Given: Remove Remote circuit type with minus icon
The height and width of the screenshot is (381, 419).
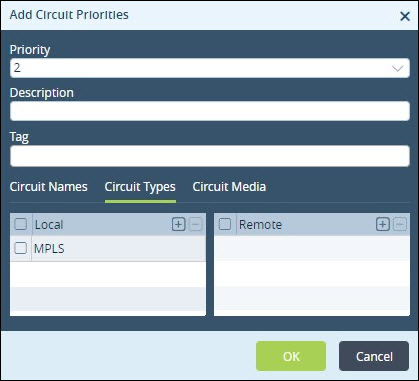Looking at the screenshot, I should pyautogui.click(x=400, y=224).
